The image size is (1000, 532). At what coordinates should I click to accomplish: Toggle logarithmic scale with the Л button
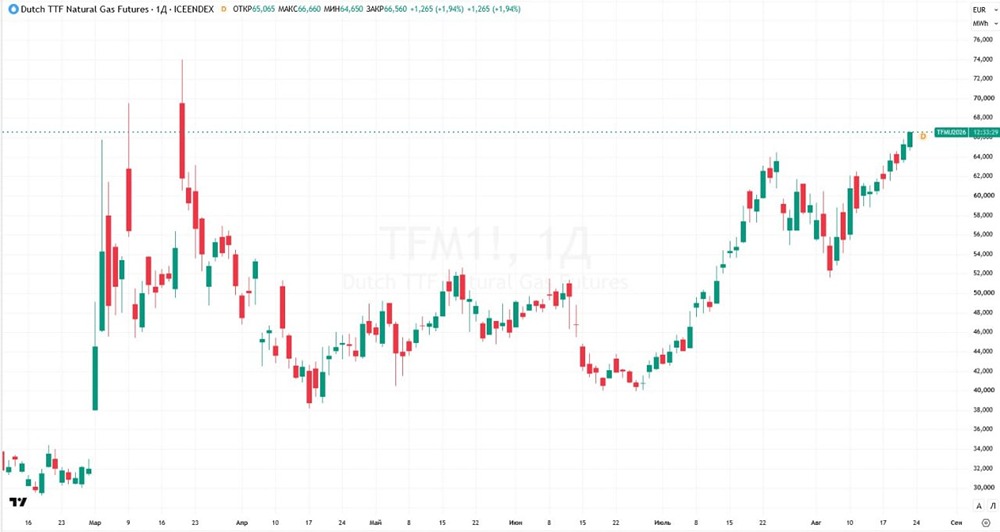pos(992,506)
